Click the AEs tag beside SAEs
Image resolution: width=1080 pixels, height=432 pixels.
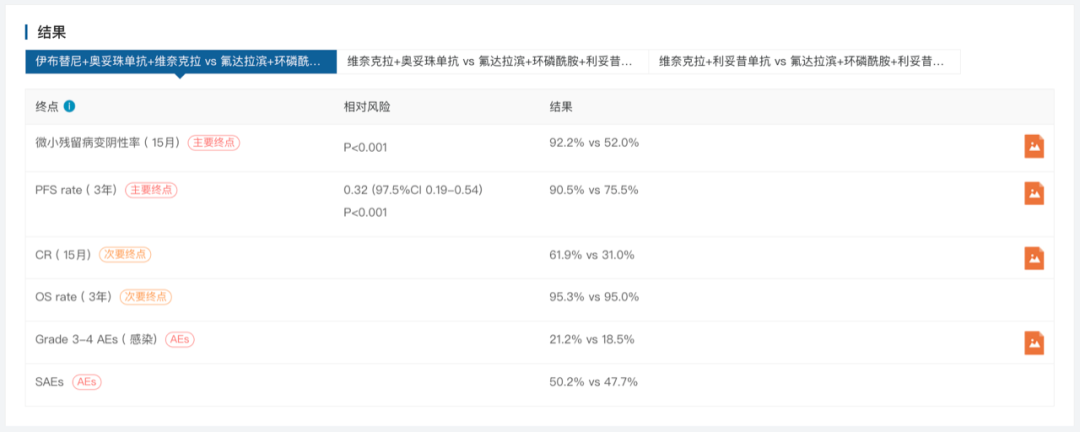click(87, 382)
